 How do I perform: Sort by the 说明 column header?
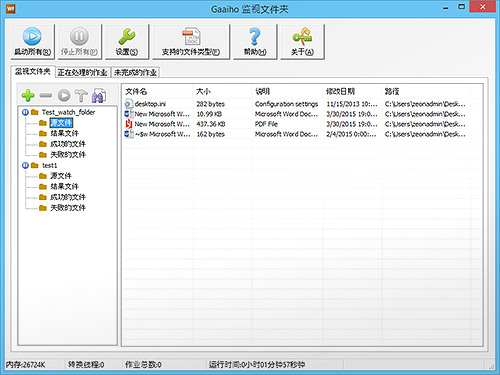click(287, 91)
